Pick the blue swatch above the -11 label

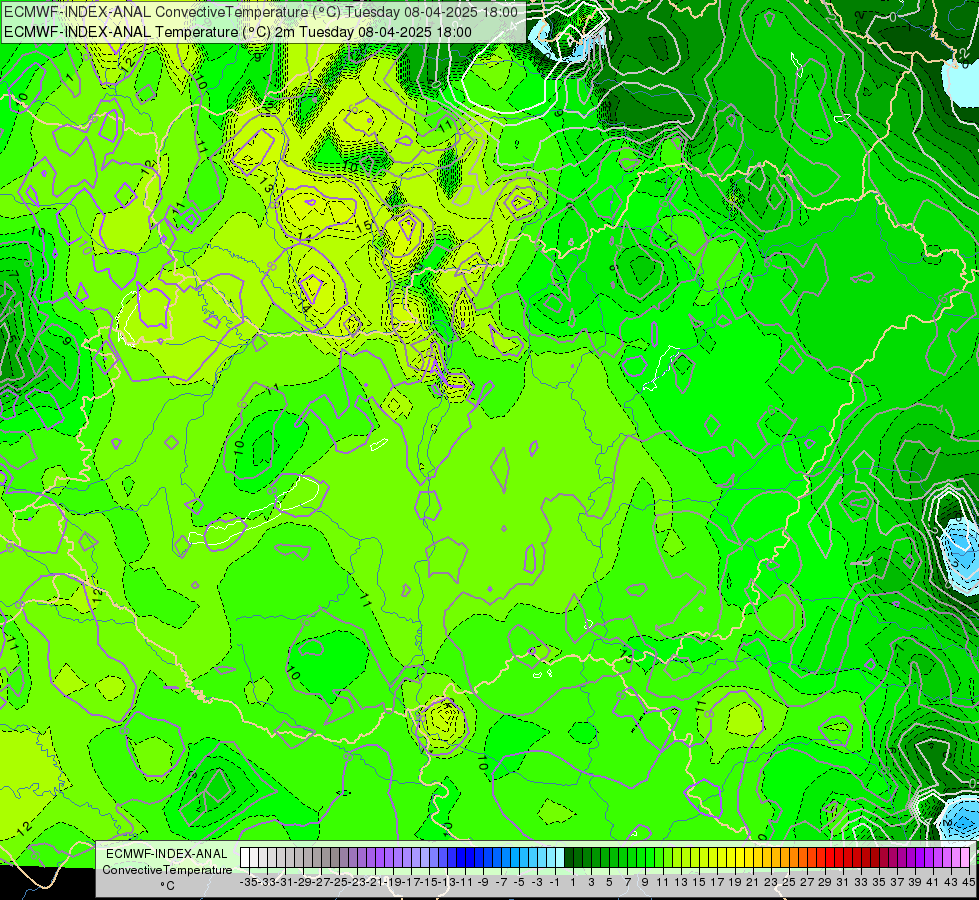(x=461, y=858)
